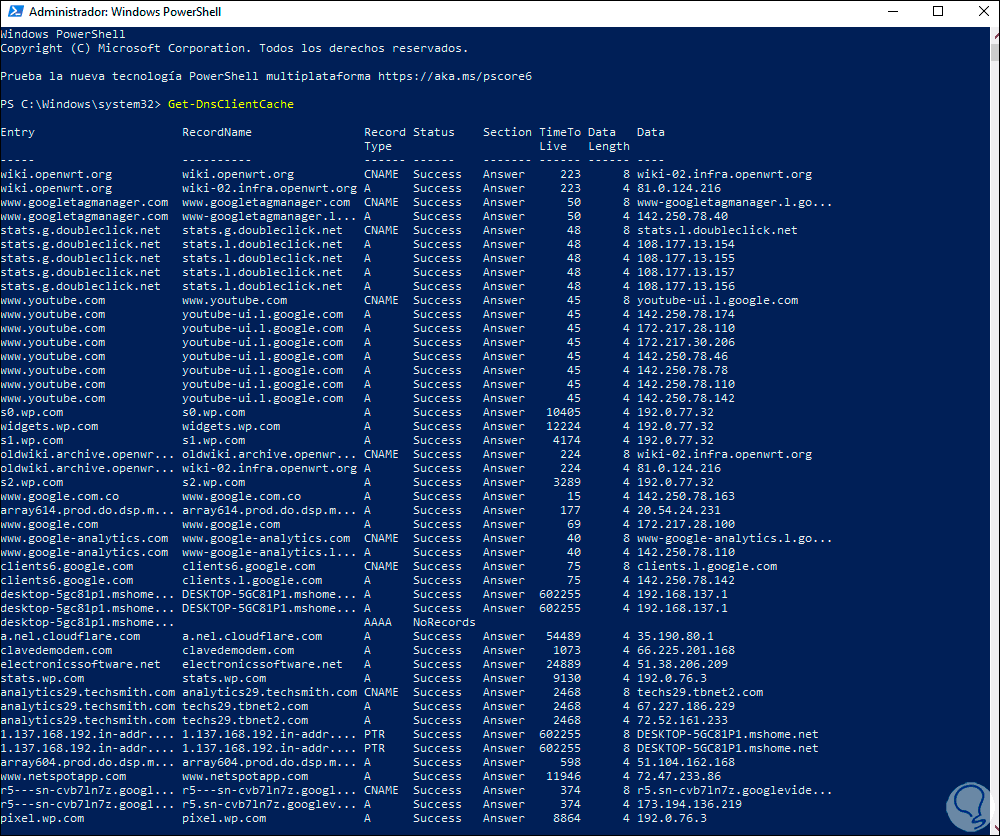1000x836 pixels.
Task: Click TTL value 12224
Action: [x=563, y=427]
